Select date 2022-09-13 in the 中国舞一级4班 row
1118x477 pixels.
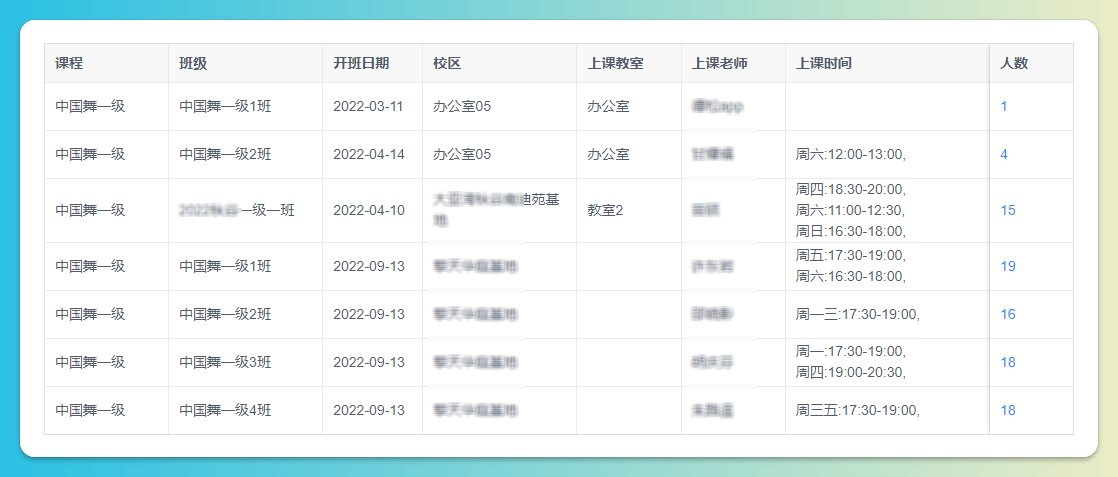point(369,411)
